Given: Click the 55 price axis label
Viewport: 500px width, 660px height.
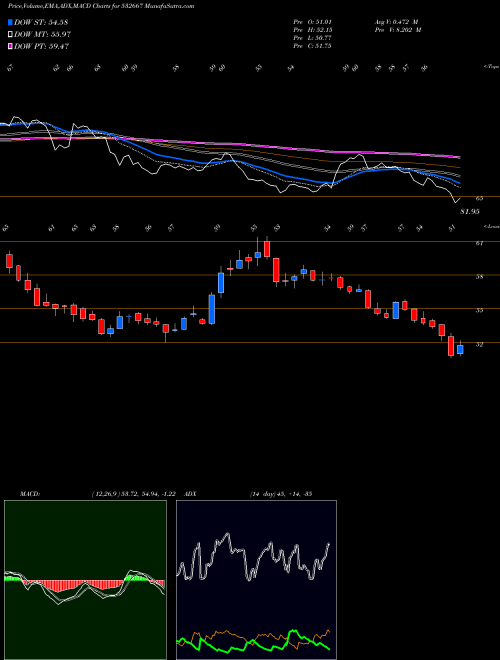Looking at the screenshot, I should point(480,310).
